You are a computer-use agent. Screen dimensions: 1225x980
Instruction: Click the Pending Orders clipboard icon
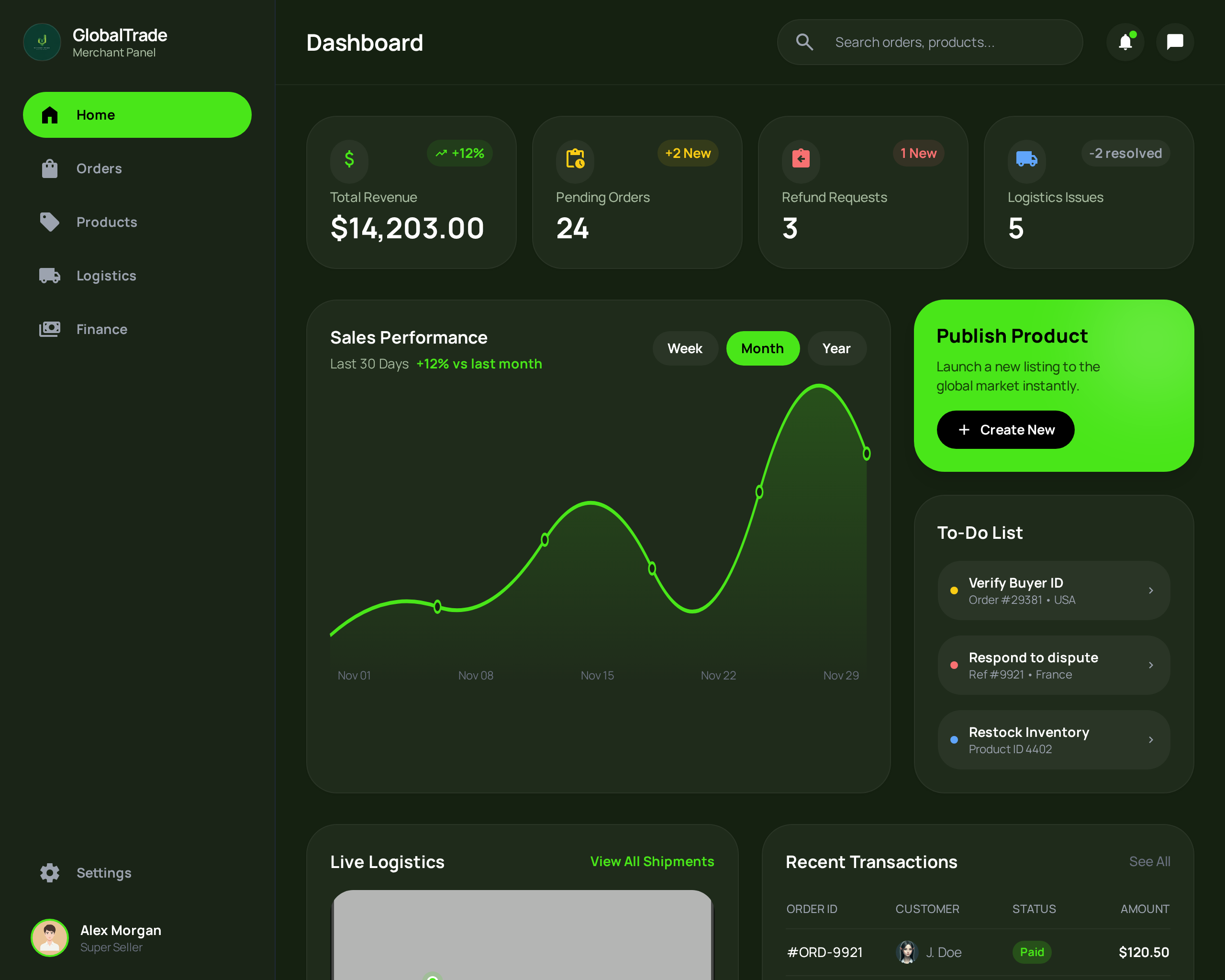pyautogui.click(x=575, y=159)
